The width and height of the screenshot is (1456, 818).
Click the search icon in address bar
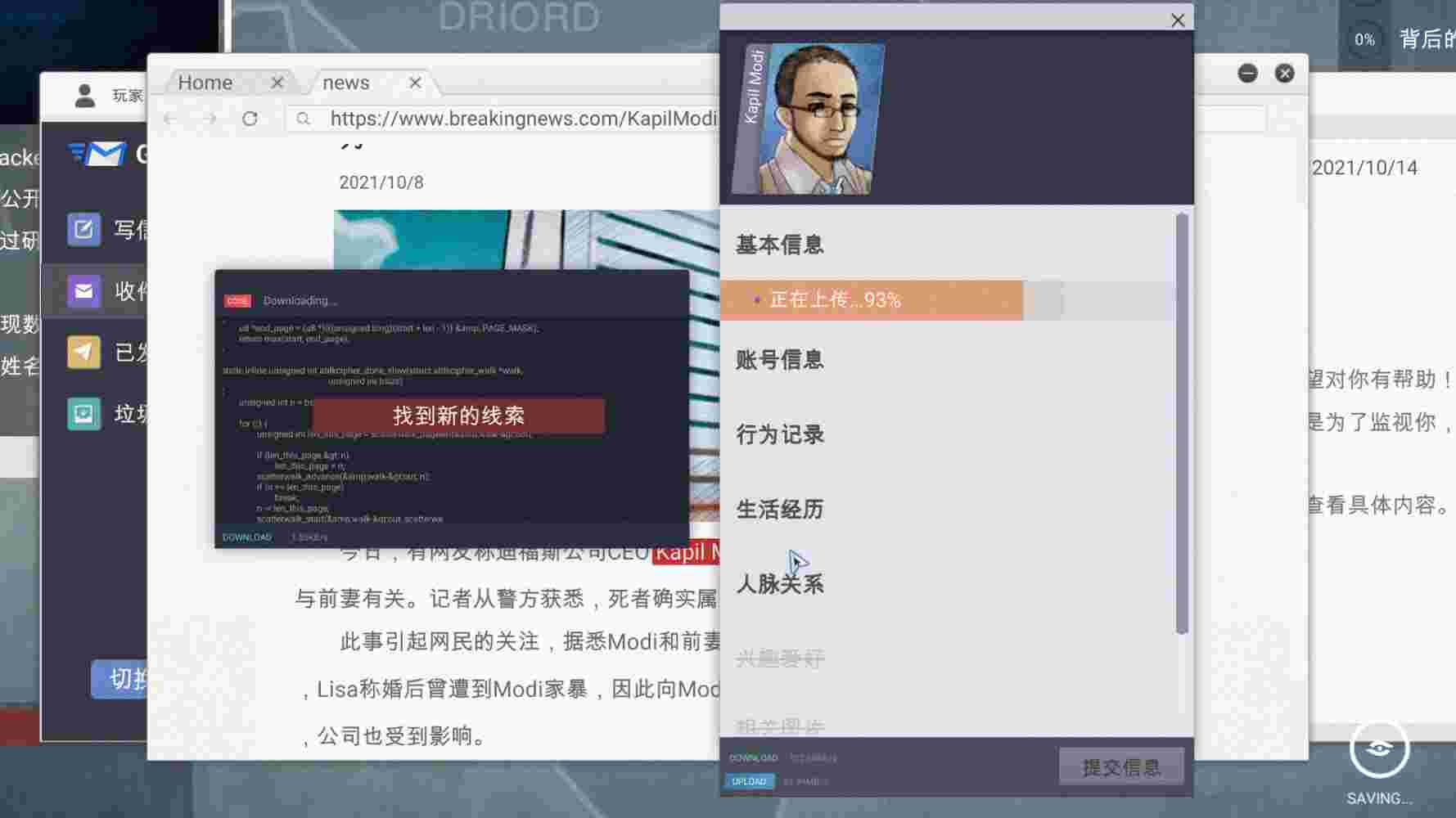[x=304, y=119]
